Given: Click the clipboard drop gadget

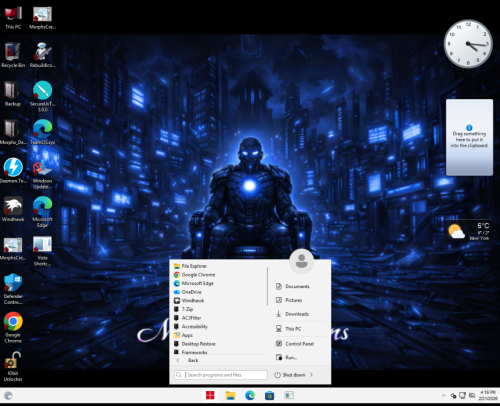Looking at the screenshot, I should (x=469, y=137).
